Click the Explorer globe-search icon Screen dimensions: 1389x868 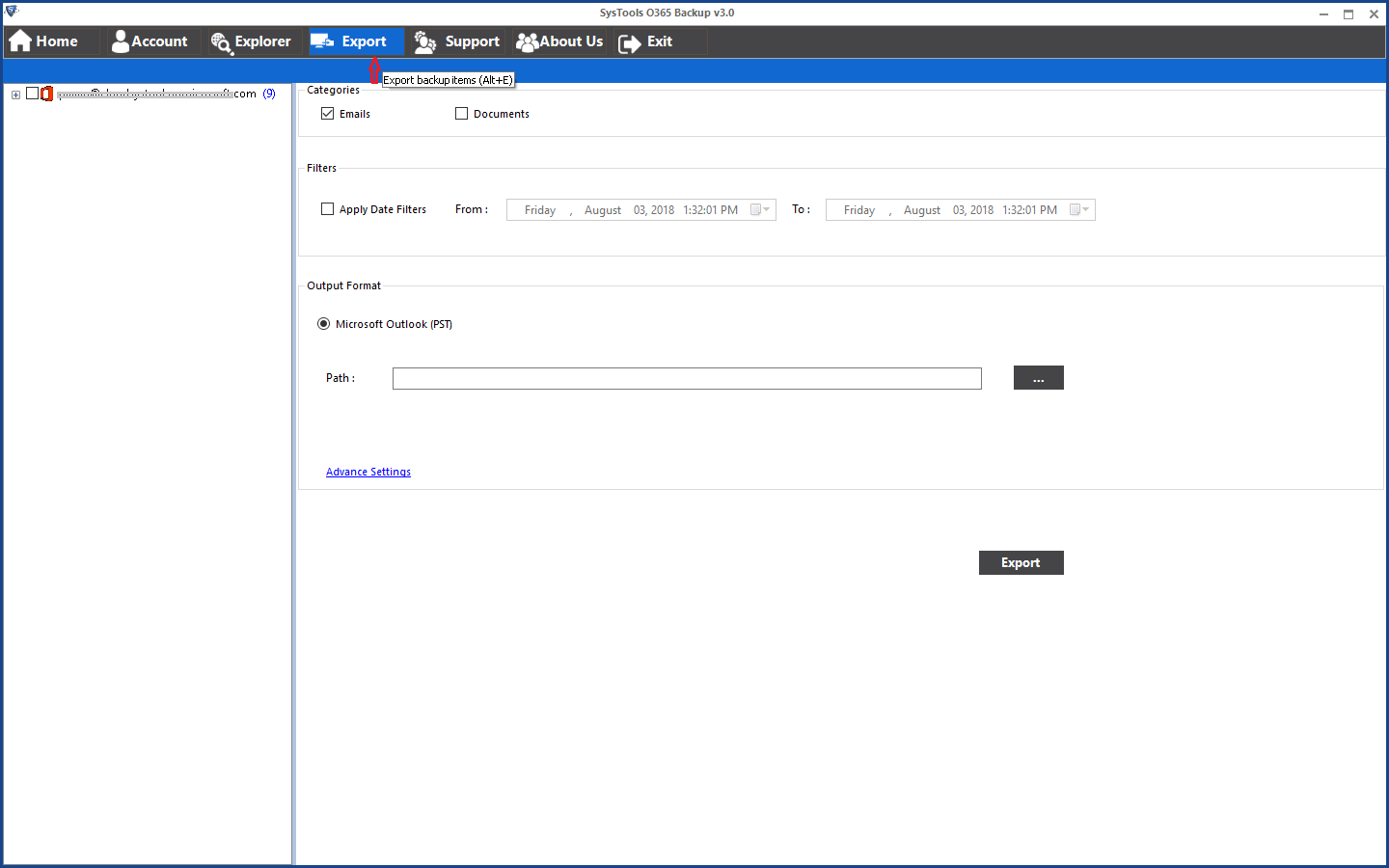[x=221, y=42]
